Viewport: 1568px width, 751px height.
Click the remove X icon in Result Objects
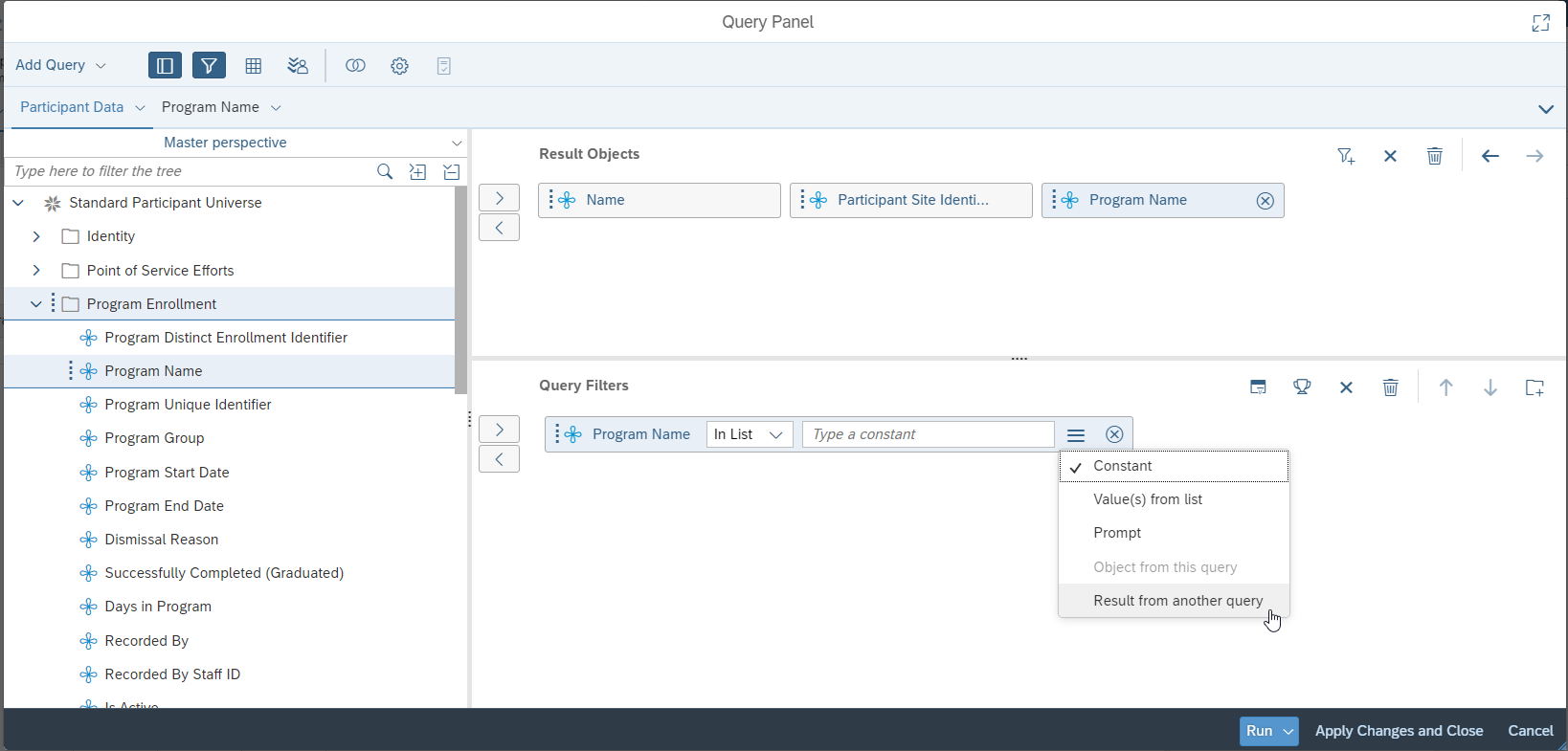tap(1390, 156)
